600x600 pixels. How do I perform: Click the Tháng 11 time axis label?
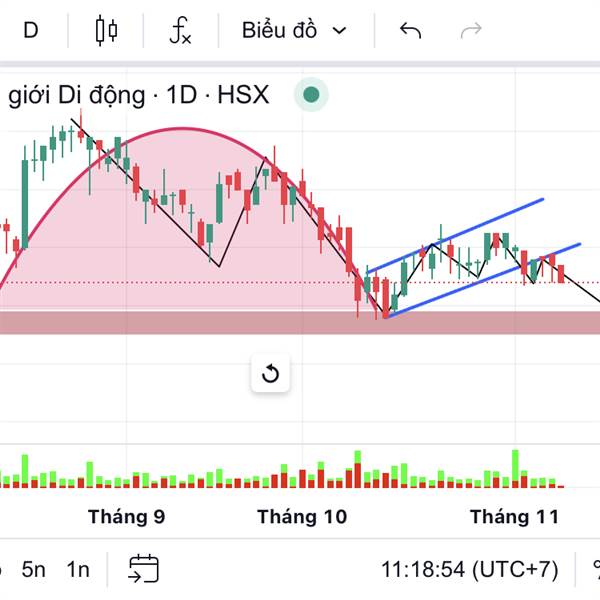tap(514, 517)
